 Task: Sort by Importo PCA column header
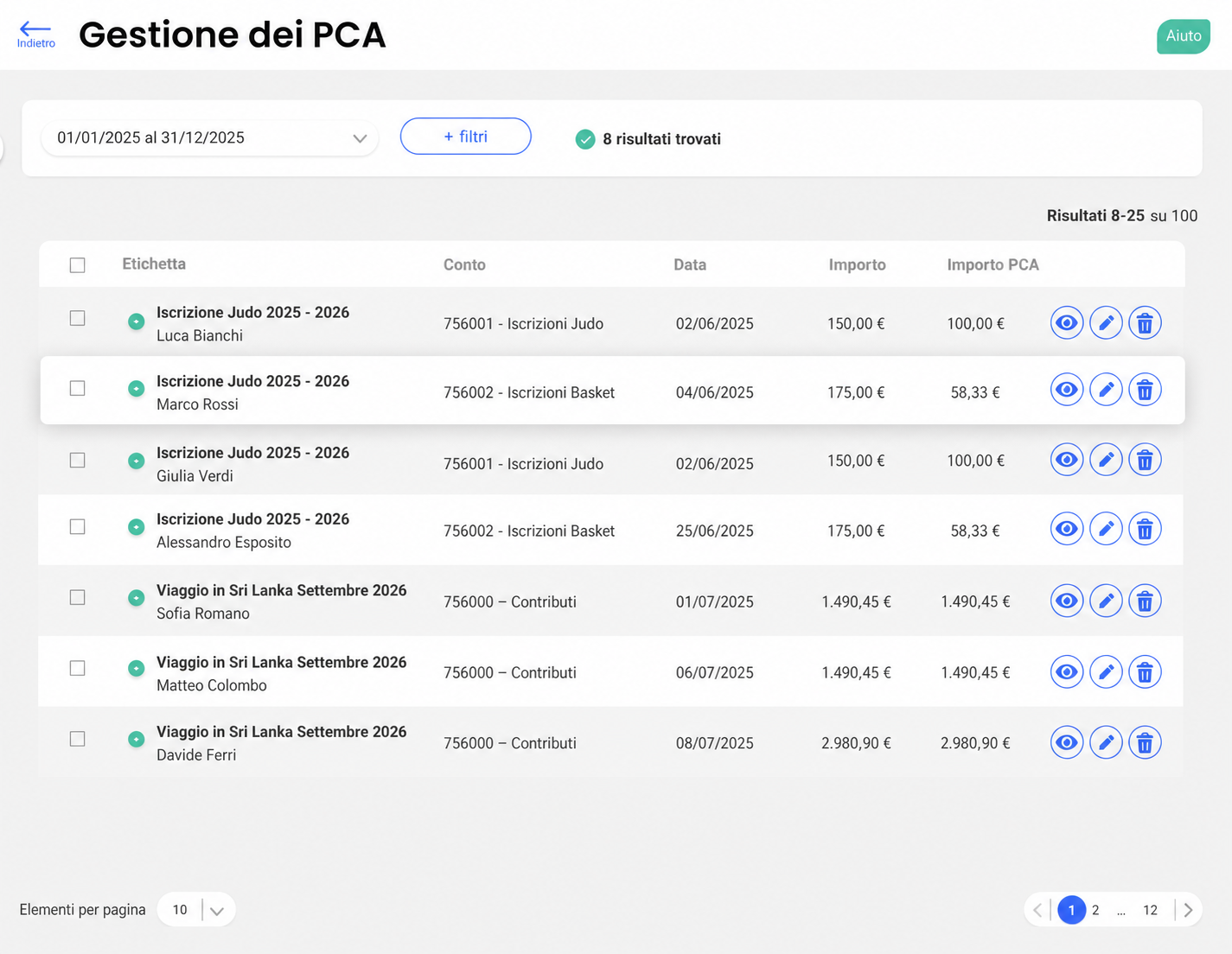coord(993,264)
